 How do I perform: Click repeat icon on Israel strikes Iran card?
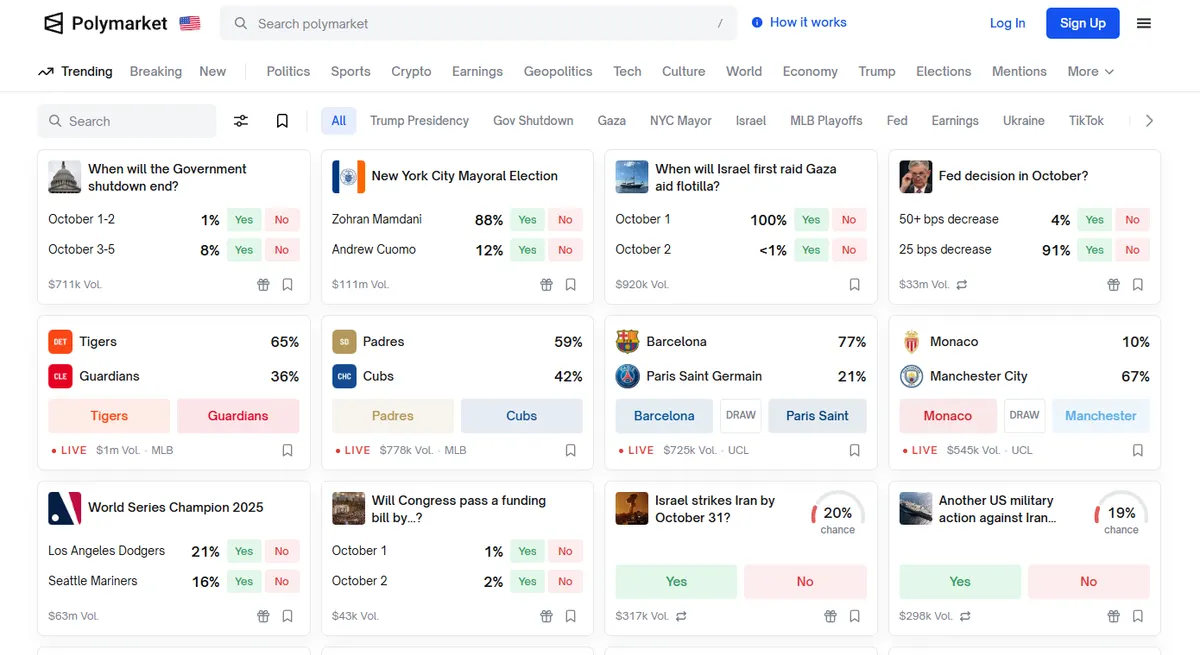(681, 616)
